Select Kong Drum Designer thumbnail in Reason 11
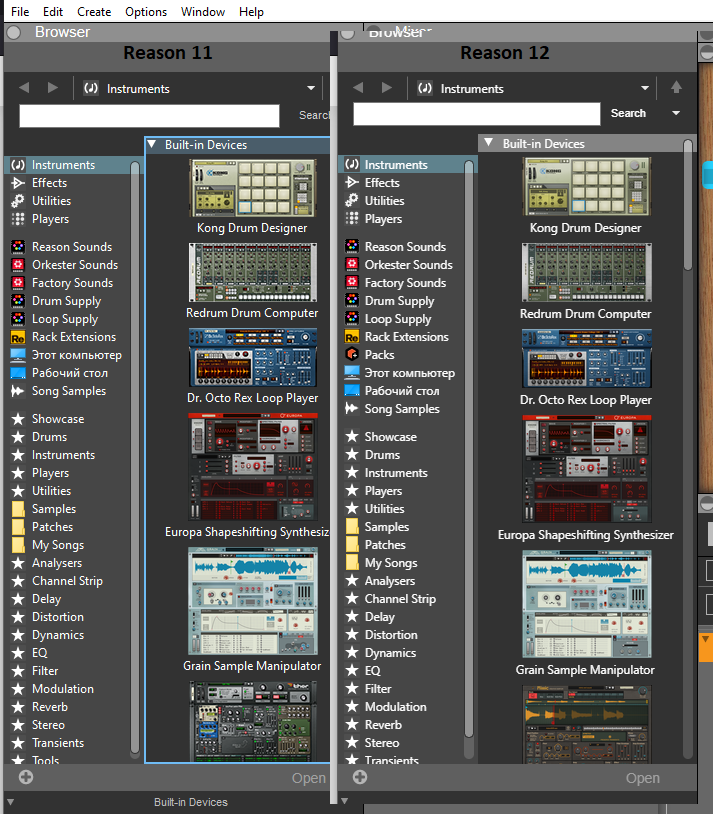 pos(252,188)
